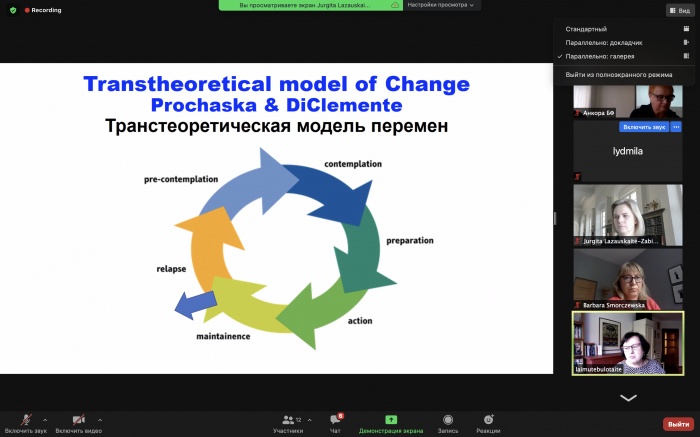Choose Выйти из полноэкранного режима
700x437 pixels.
[618, 74]
